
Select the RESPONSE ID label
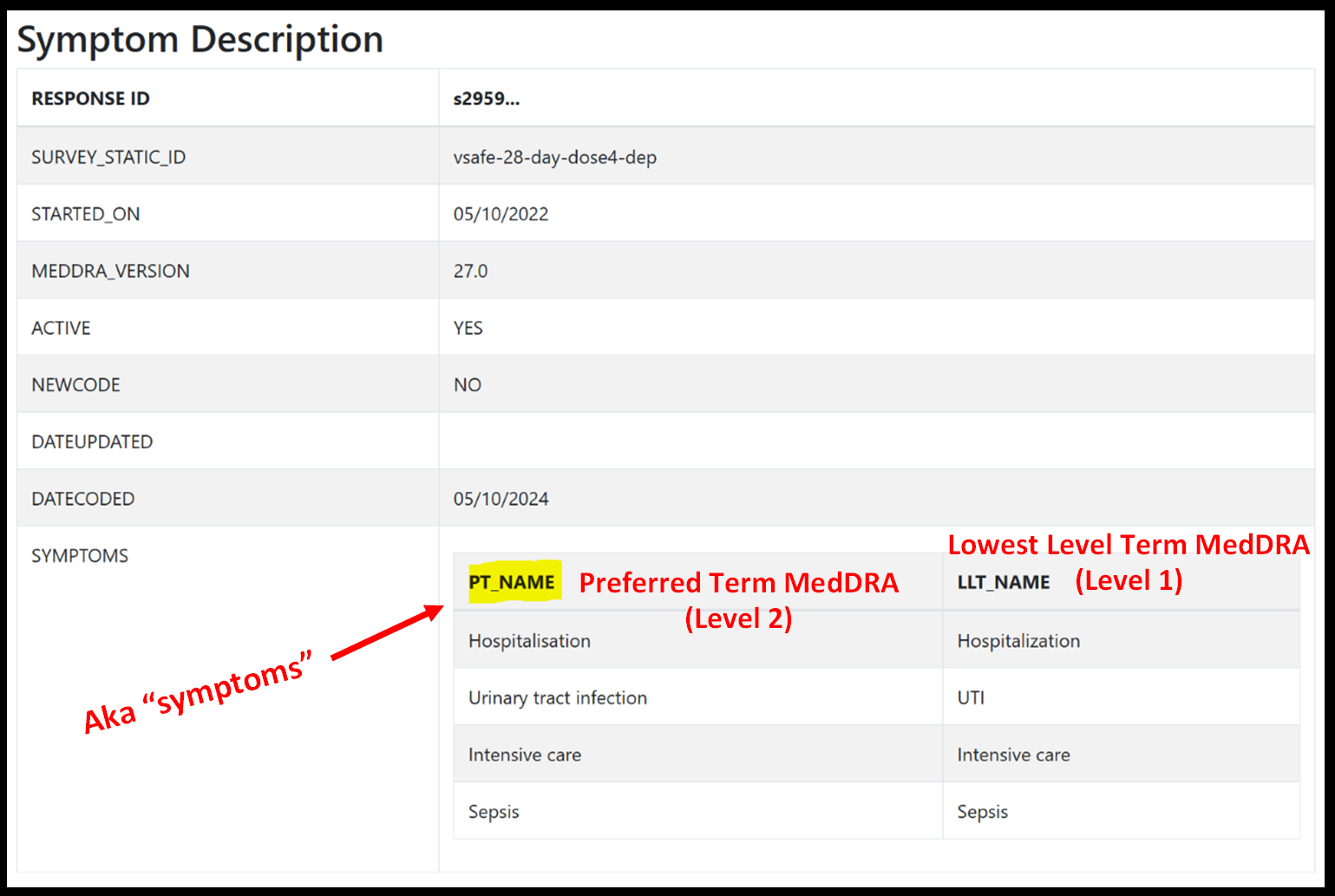click(x=90, y=99)
